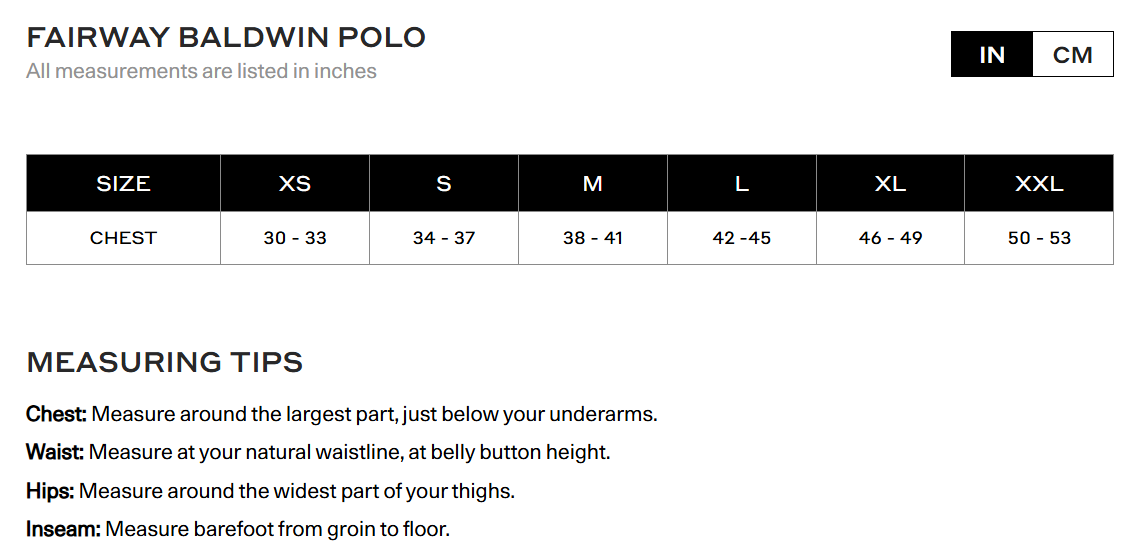Screen dimensions: 1137x558
Task: Click the M size header
Action: click(593, 184)
